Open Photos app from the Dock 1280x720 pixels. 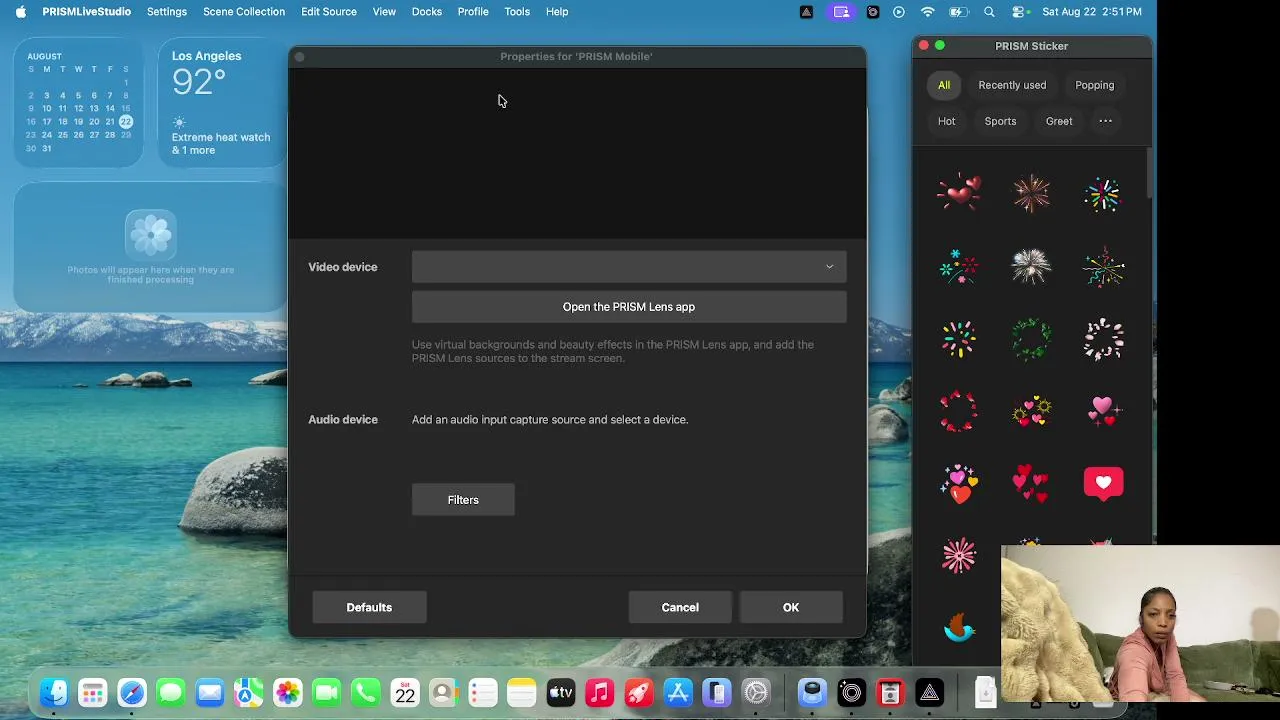click(x=288, y=692)
